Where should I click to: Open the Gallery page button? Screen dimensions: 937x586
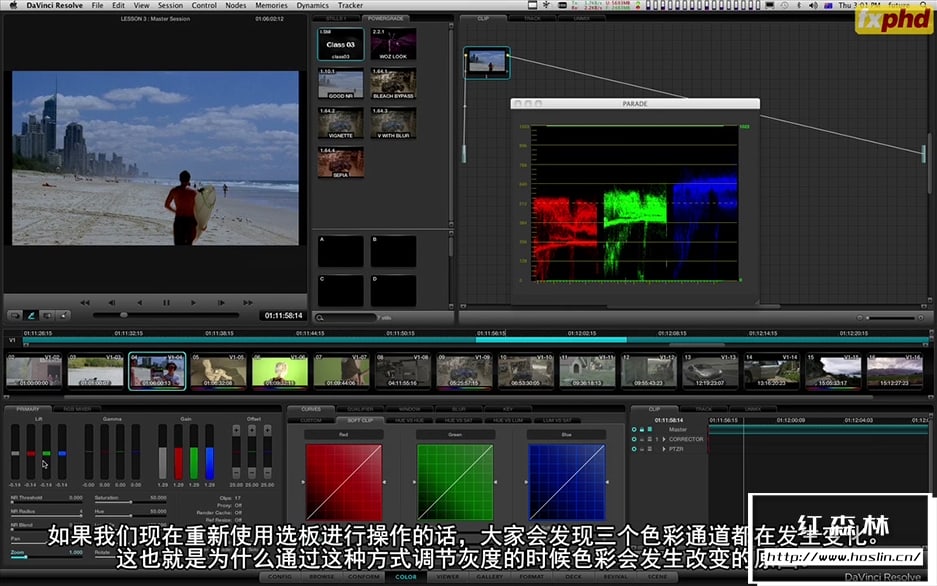489,577
